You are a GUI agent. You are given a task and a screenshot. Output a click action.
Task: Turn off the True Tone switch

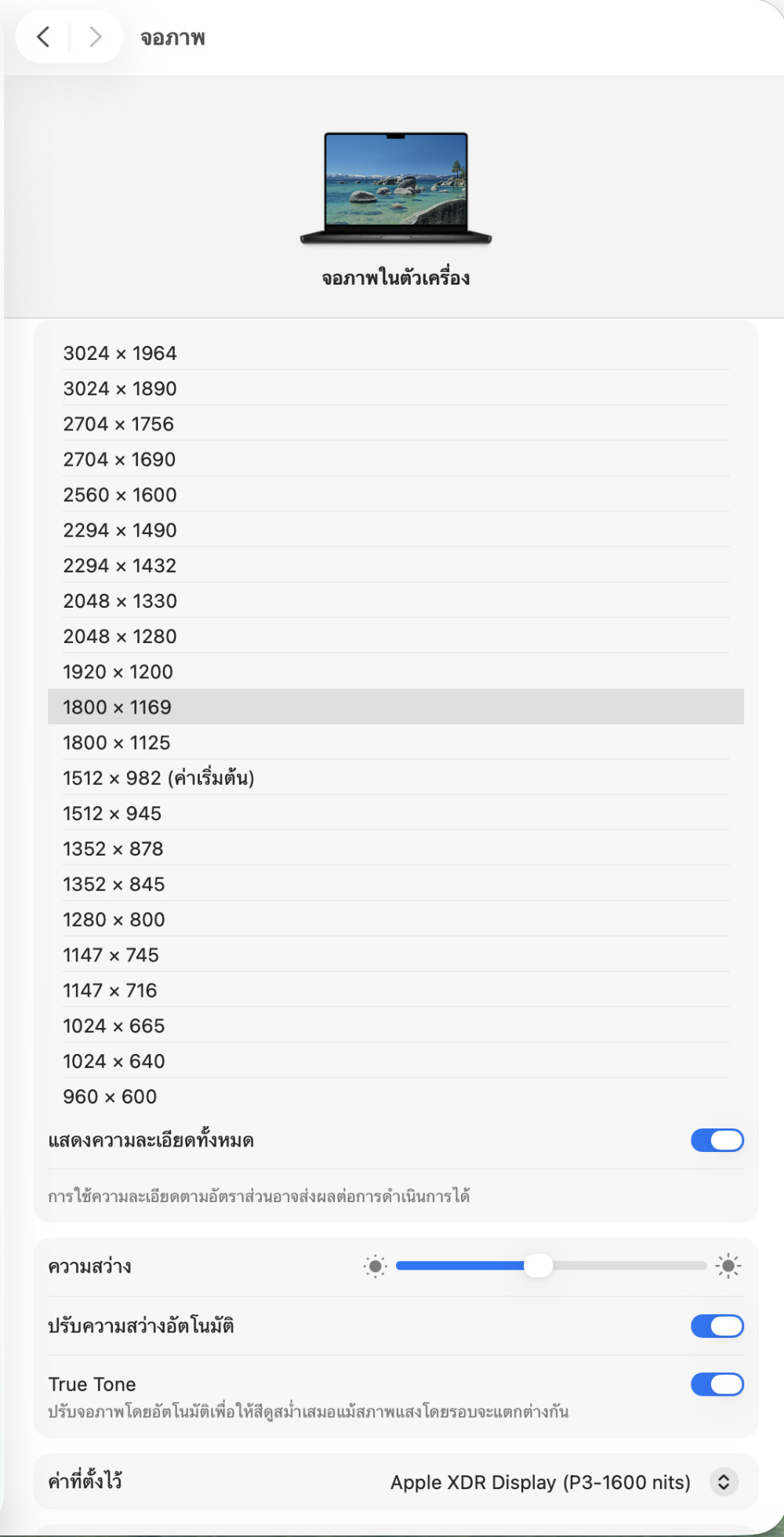pyautogui.click(x=717, y=1384)
